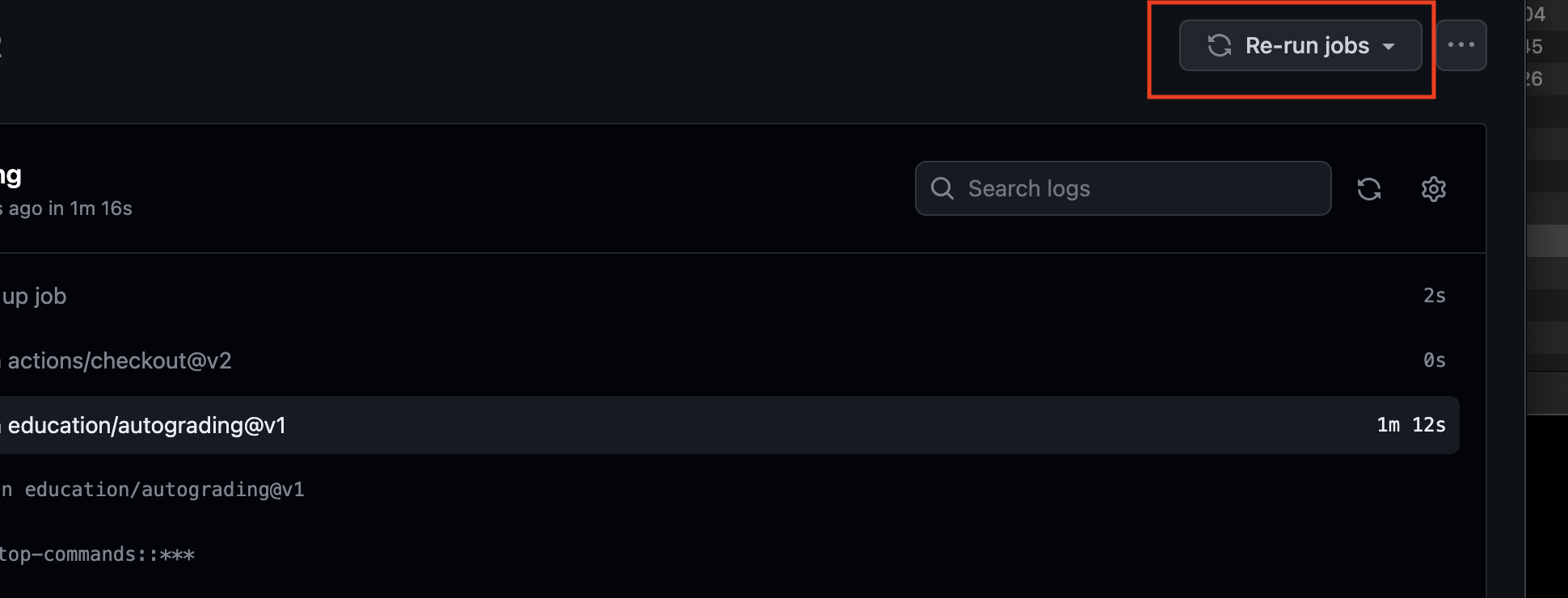Expand the "up job" step row
Image resolution: width=1568 pixels, height=598 pixels.
click(34, 296)
